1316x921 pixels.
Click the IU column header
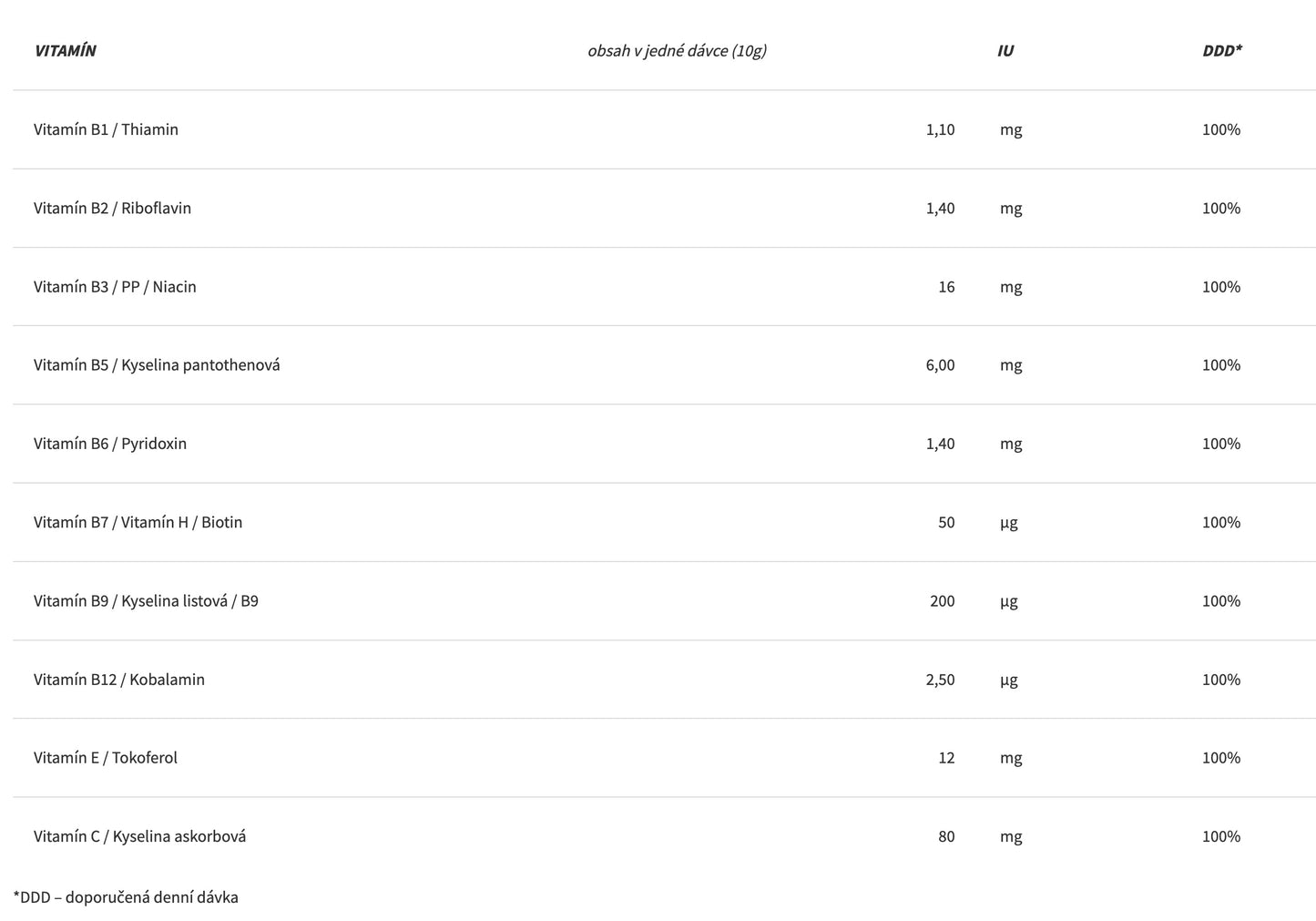pyautogui.click(x=1005, y=50)
